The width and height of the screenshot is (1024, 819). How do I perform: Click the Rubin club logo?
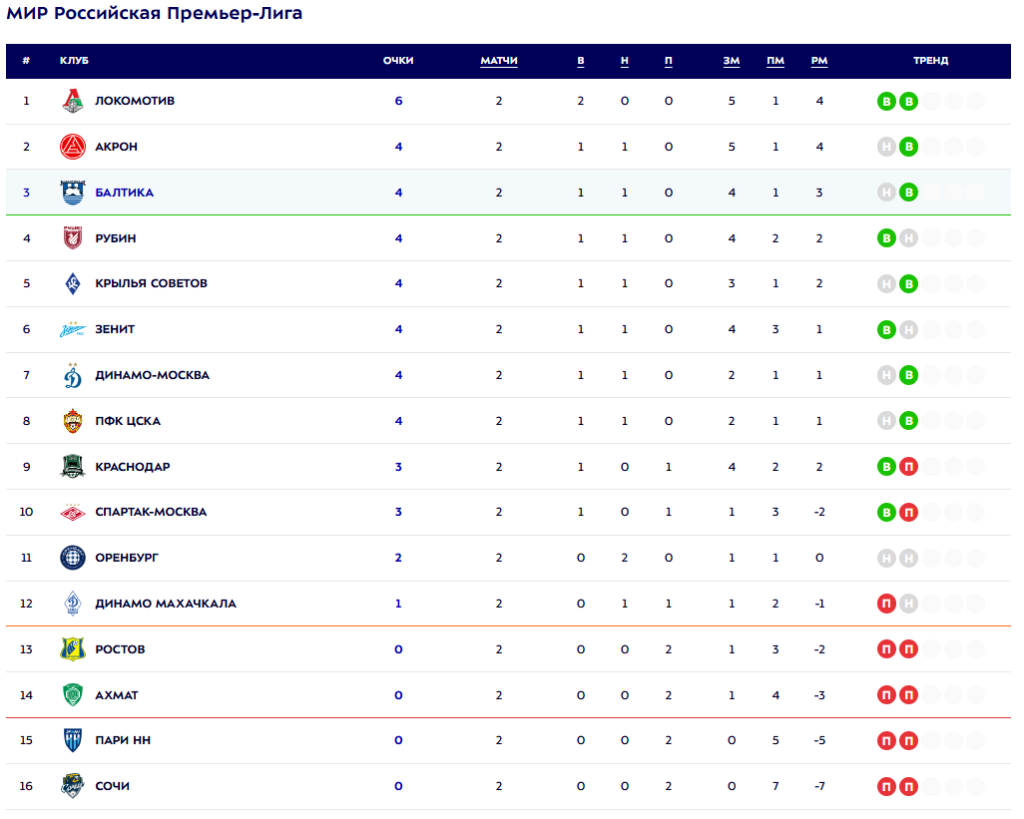tap(72, 238)
